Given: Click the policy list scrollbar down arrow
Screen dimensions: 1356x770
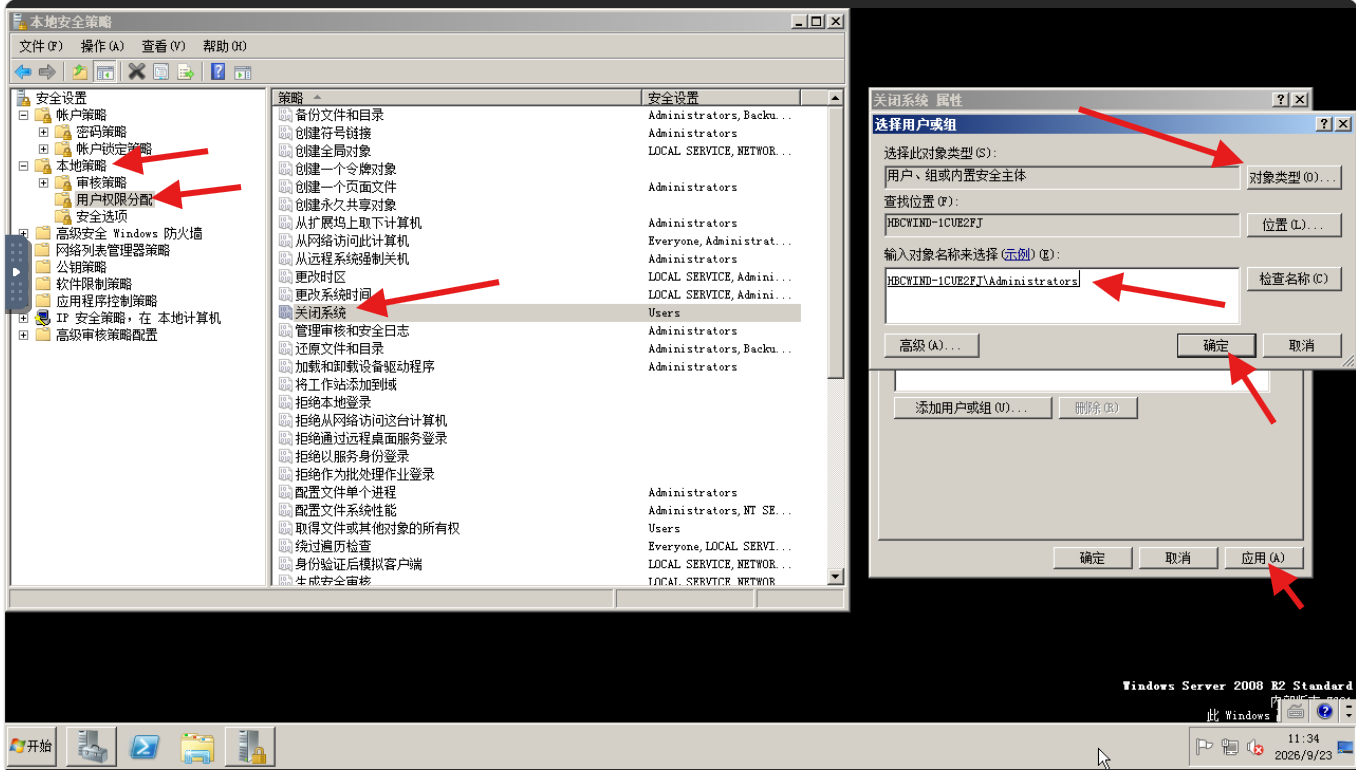Looking at the screenshot, I should click(x=836, y=577).
